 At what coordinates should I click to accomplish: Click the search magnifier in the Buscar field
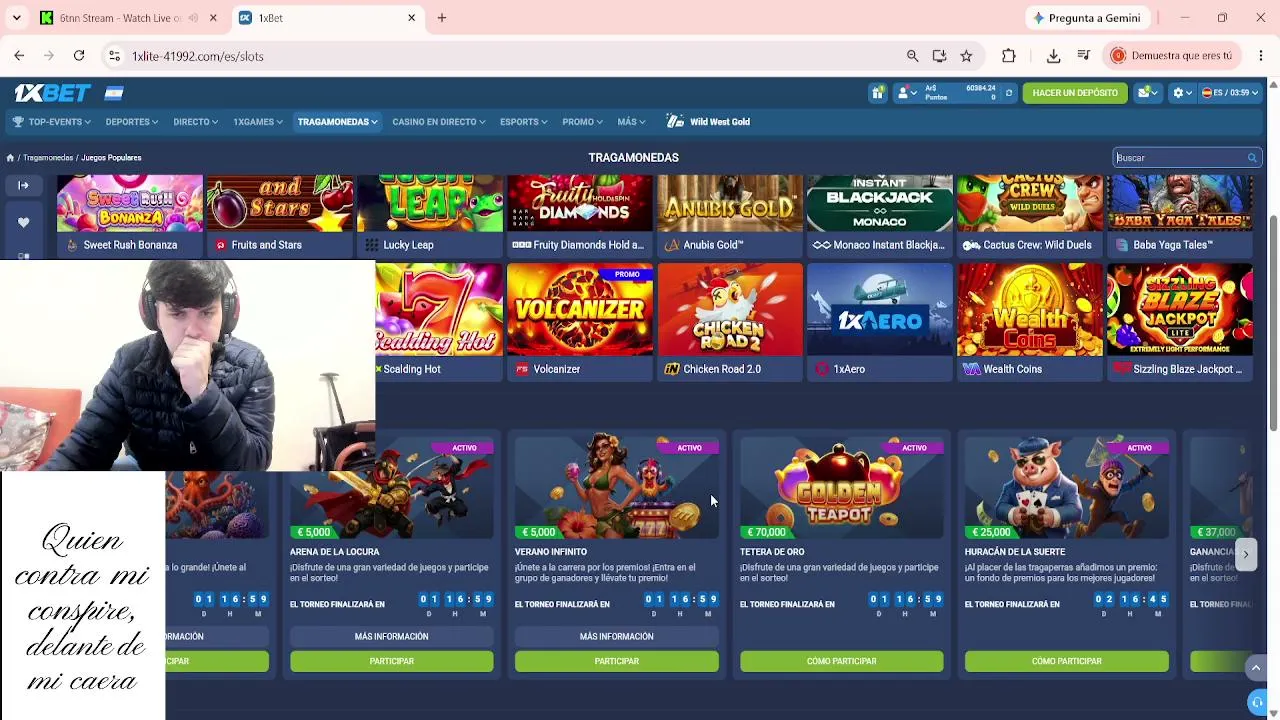(1251, 158)
